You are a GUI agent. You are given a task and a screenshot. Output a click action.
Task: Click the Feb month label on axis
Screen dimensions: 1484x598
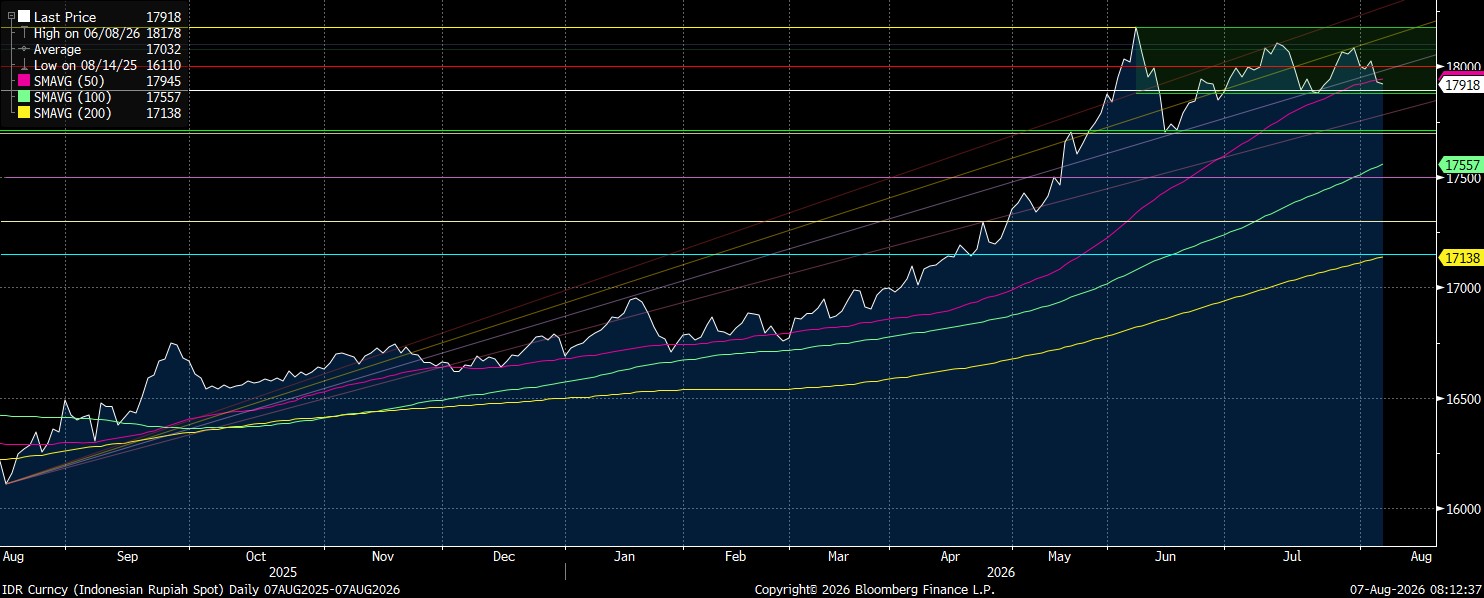click(x=735, y=555)
